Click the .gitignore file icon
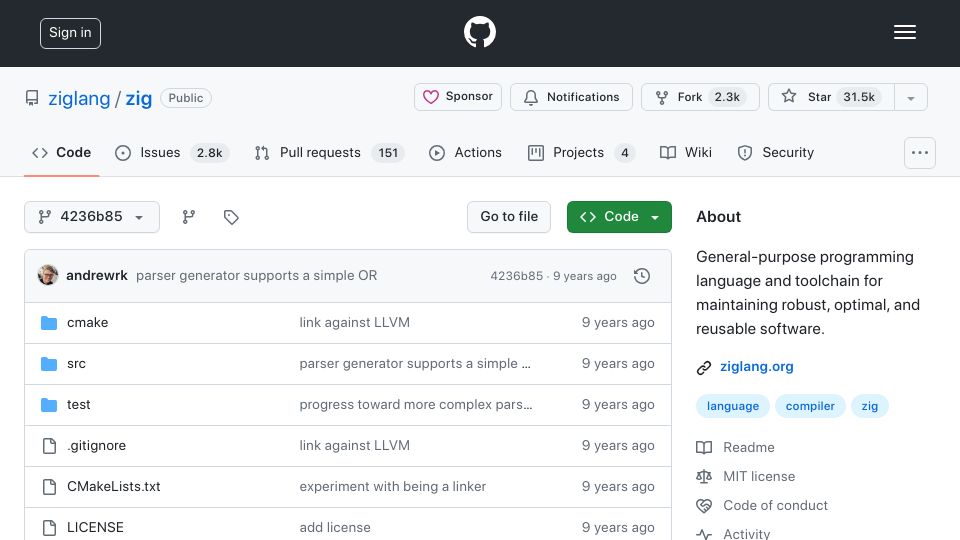 coord(49,446)
